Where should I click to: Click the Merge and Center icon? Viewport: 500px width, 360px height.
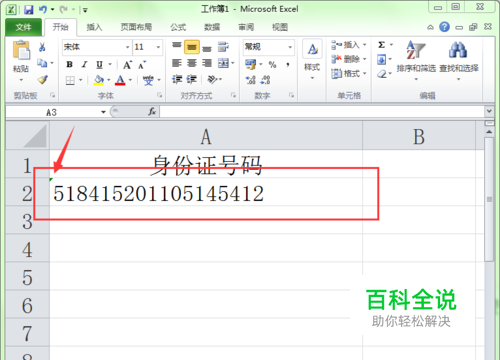point(223,63)
